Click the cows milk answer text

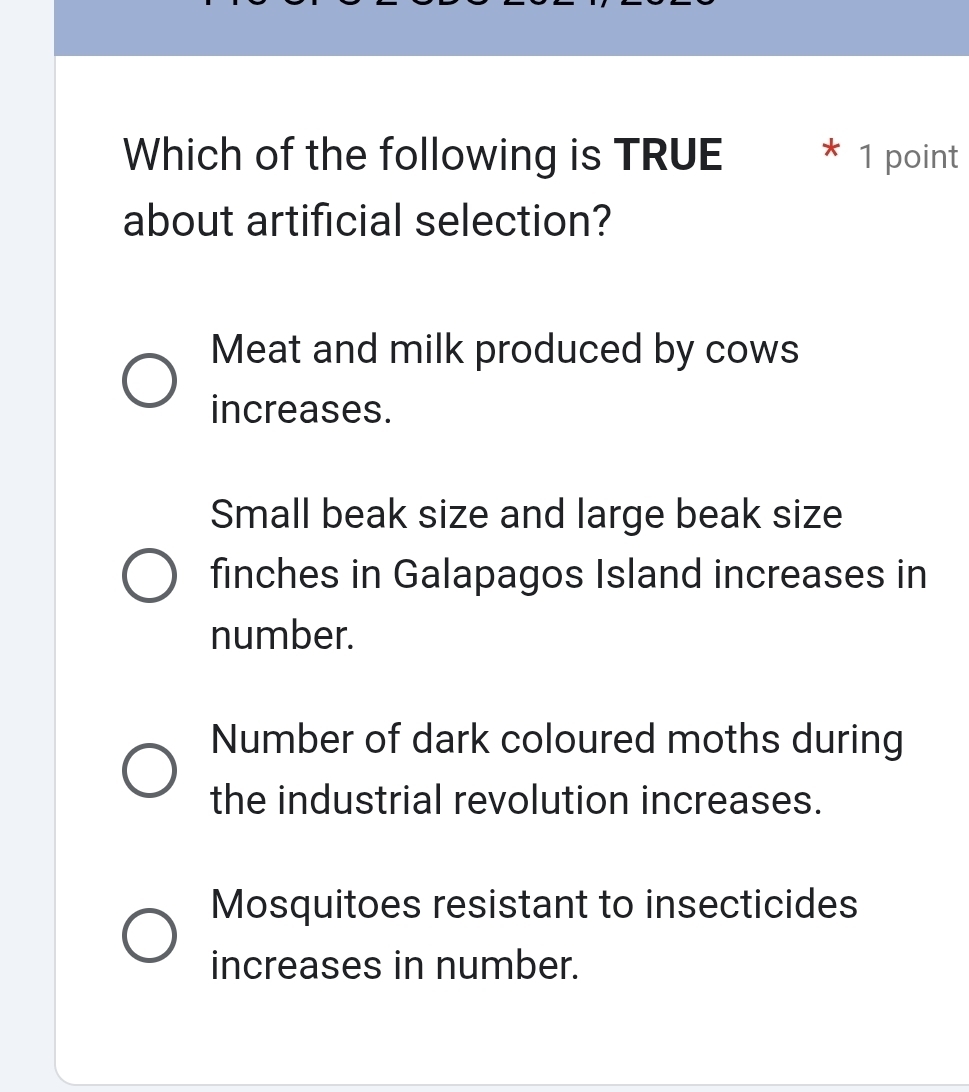coord(505,350)
